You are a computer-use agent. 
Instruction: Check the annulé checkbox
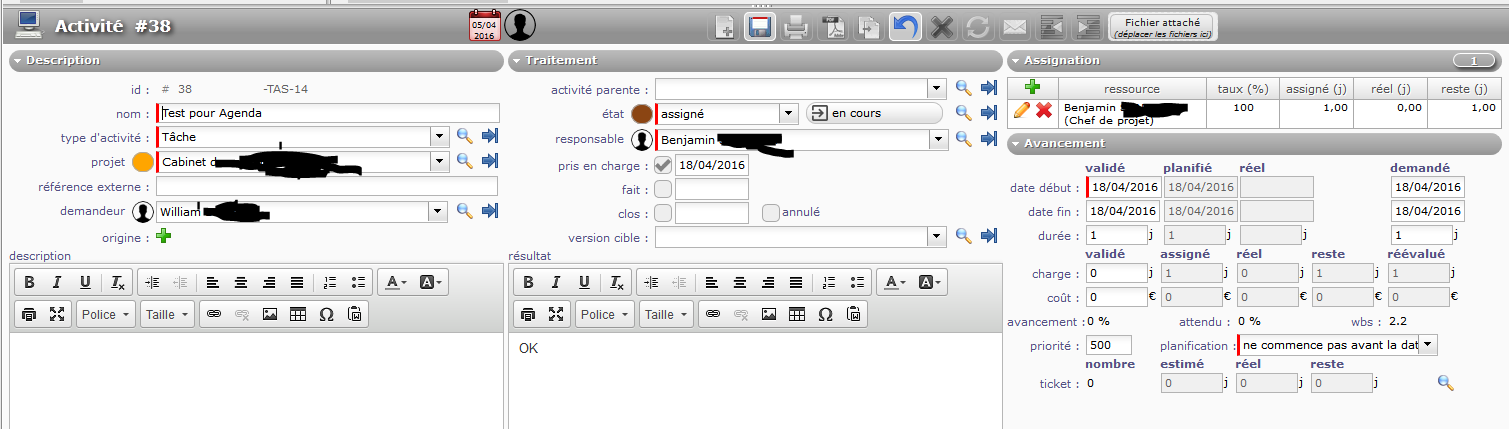point(771,212)
